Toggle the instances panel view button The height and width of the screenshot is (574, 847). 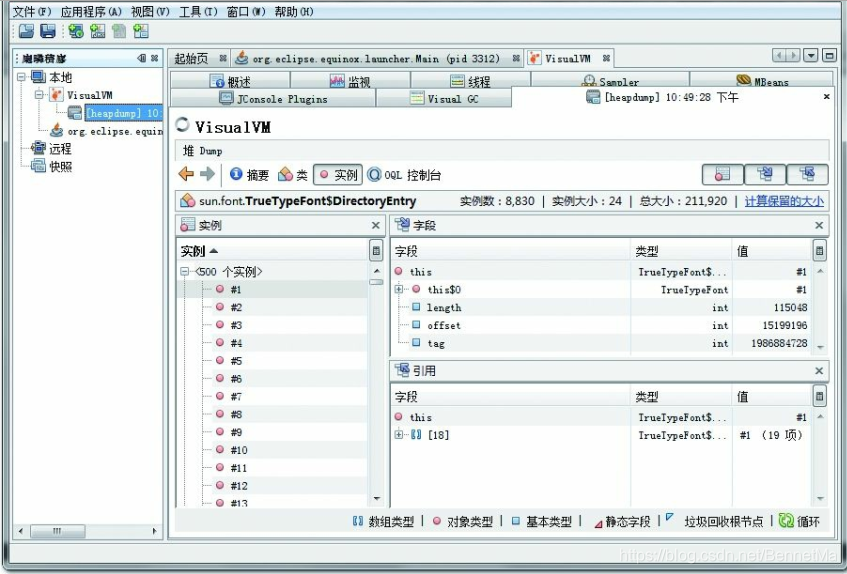[x=722, y=174]
